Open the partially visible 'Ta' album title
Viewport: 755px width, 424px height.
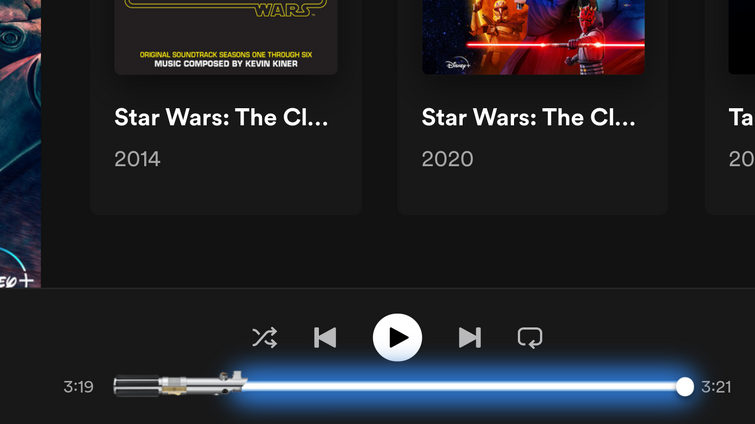742,117
